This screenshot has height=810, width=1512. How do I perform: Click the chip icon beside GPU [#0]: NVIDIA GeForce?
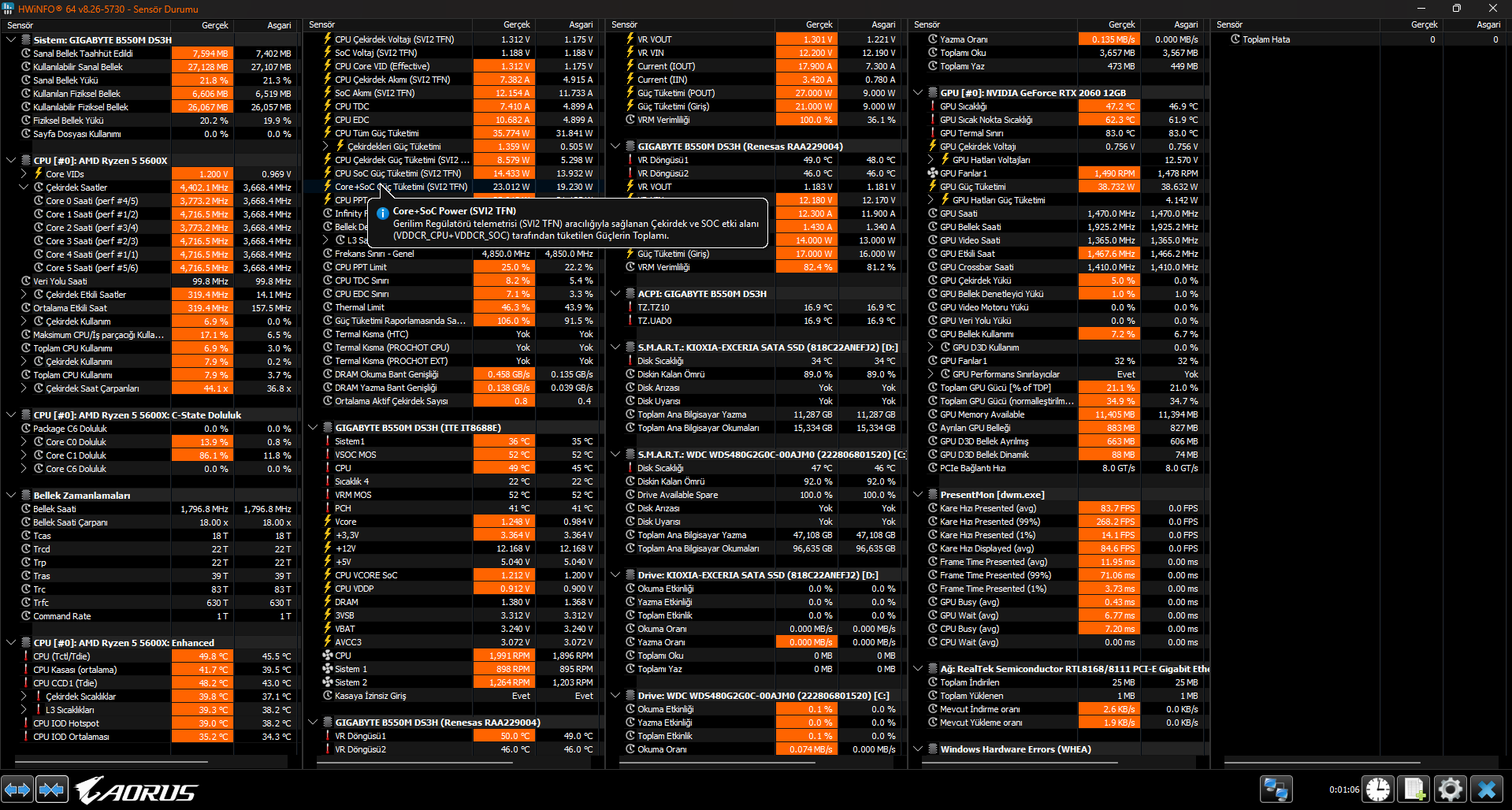click(933, 93)
